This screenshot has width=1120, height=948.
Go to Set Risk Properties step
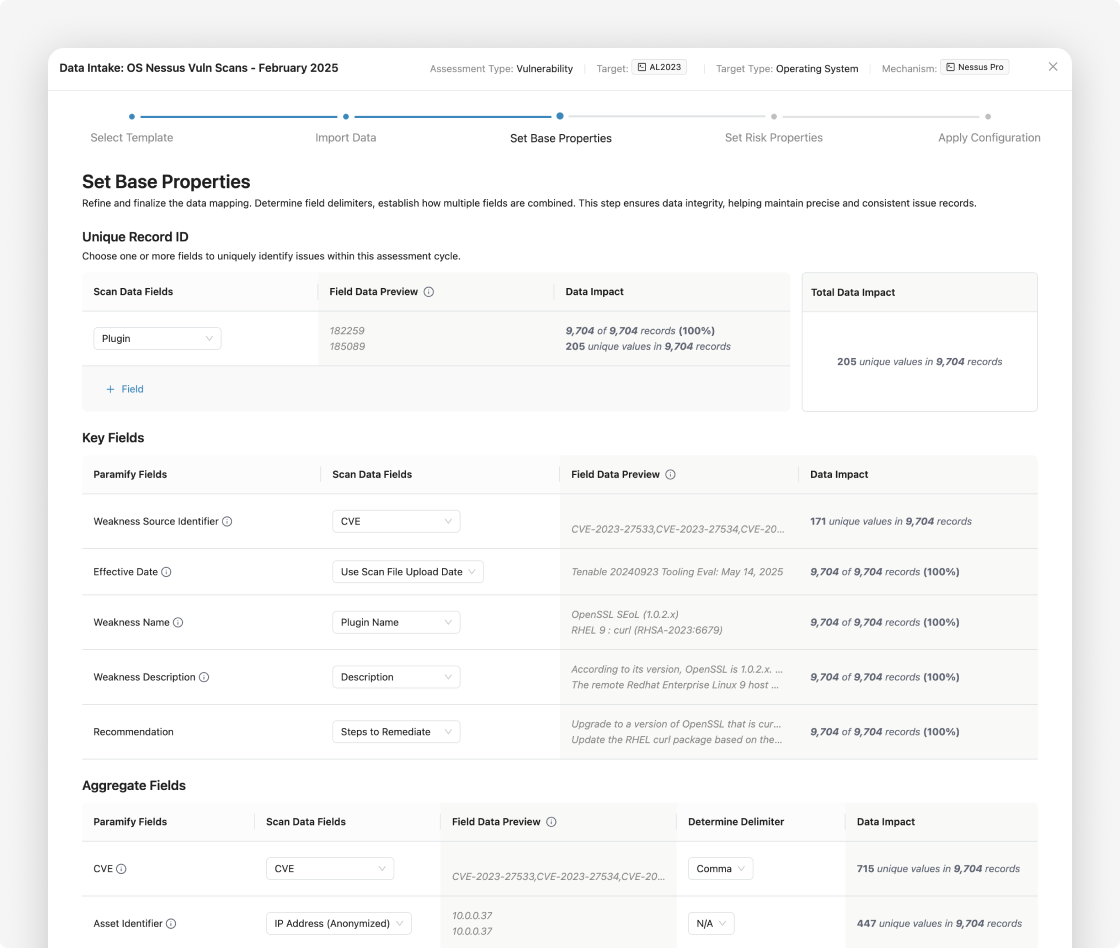[774, 137]
